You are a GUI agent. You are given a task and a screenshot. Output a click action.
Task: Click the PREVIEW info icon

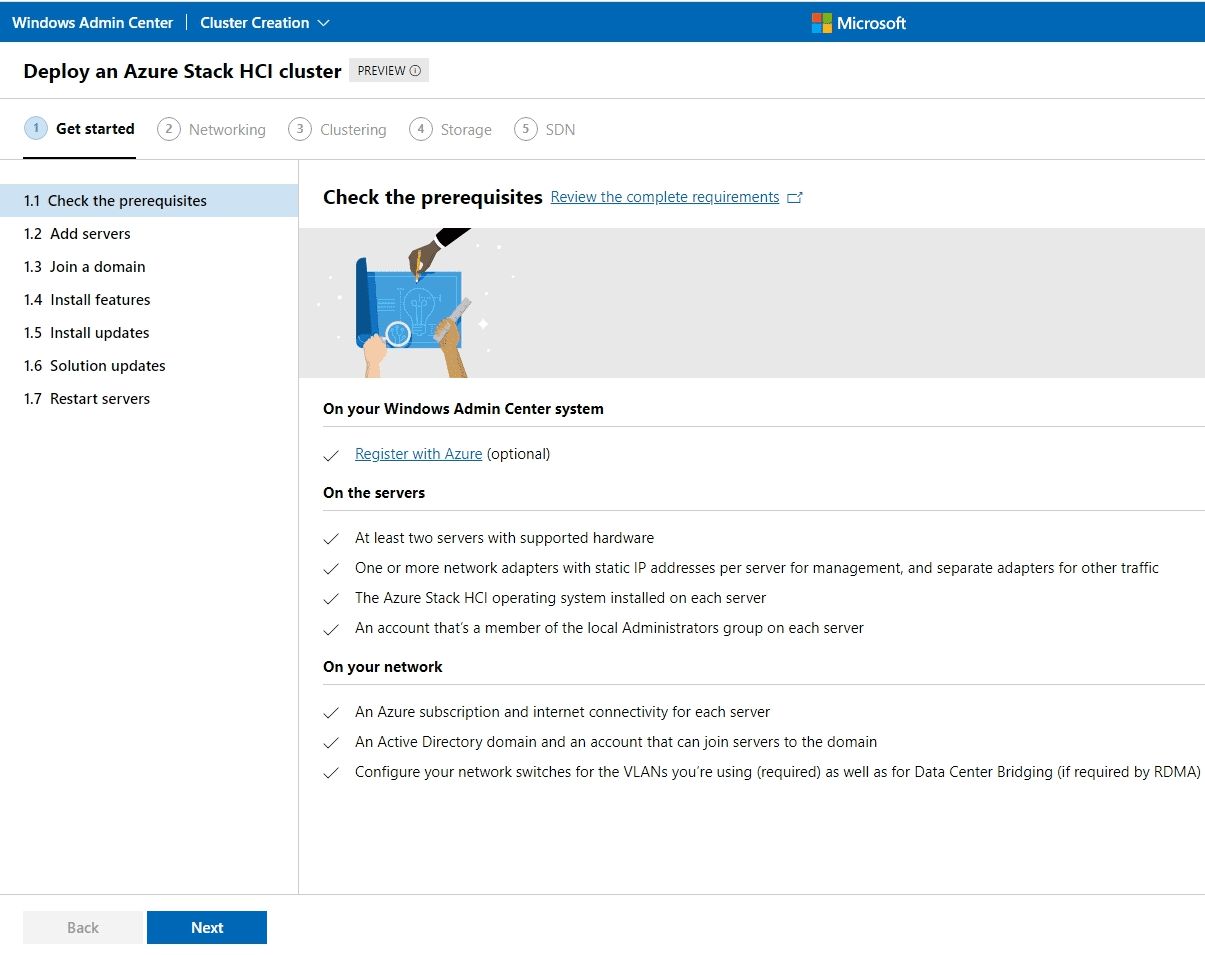pos(415,71)
